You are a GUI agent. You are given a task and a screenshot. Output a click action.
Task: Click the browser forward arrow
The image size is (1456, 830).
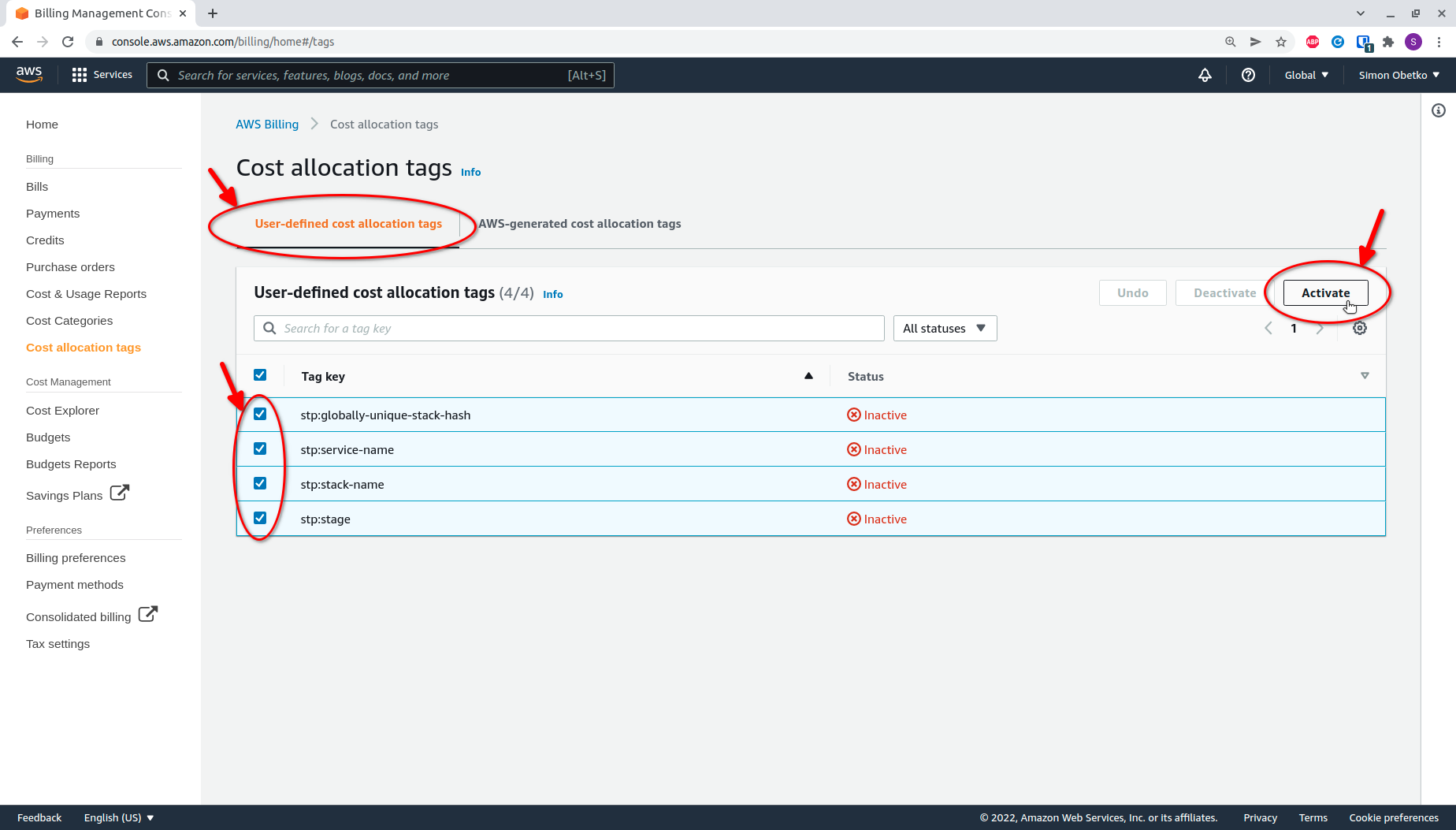[x=43, y=42]
